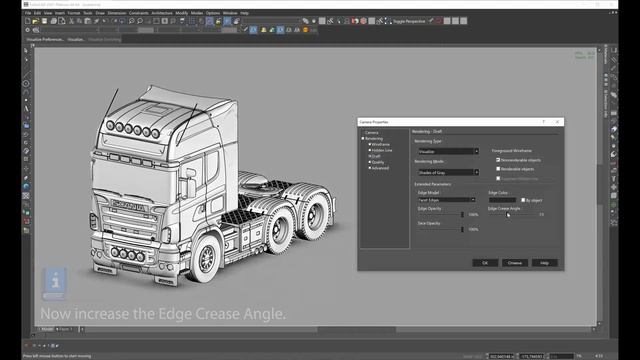Viewport: 640px width, 360px height.
Task: Click the Edge Color swatch
Action: coord(502,200)
